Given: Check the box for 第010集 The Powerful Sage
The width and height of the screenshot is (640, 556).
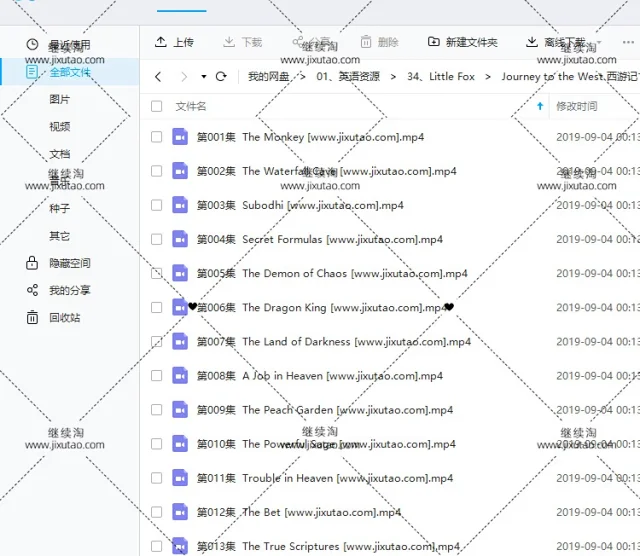Looking at the screenshot, I should click(156, 444).
